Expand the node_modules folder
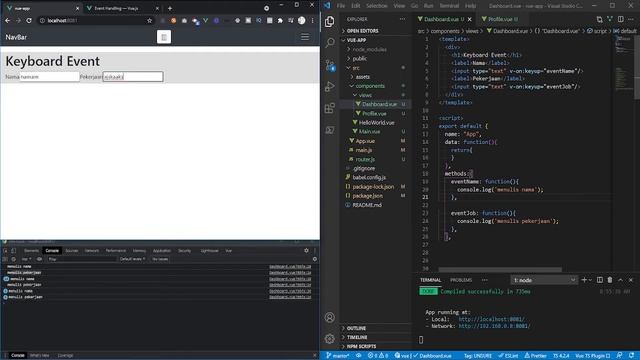Screen dimensions: 640x360 point(375,49)
